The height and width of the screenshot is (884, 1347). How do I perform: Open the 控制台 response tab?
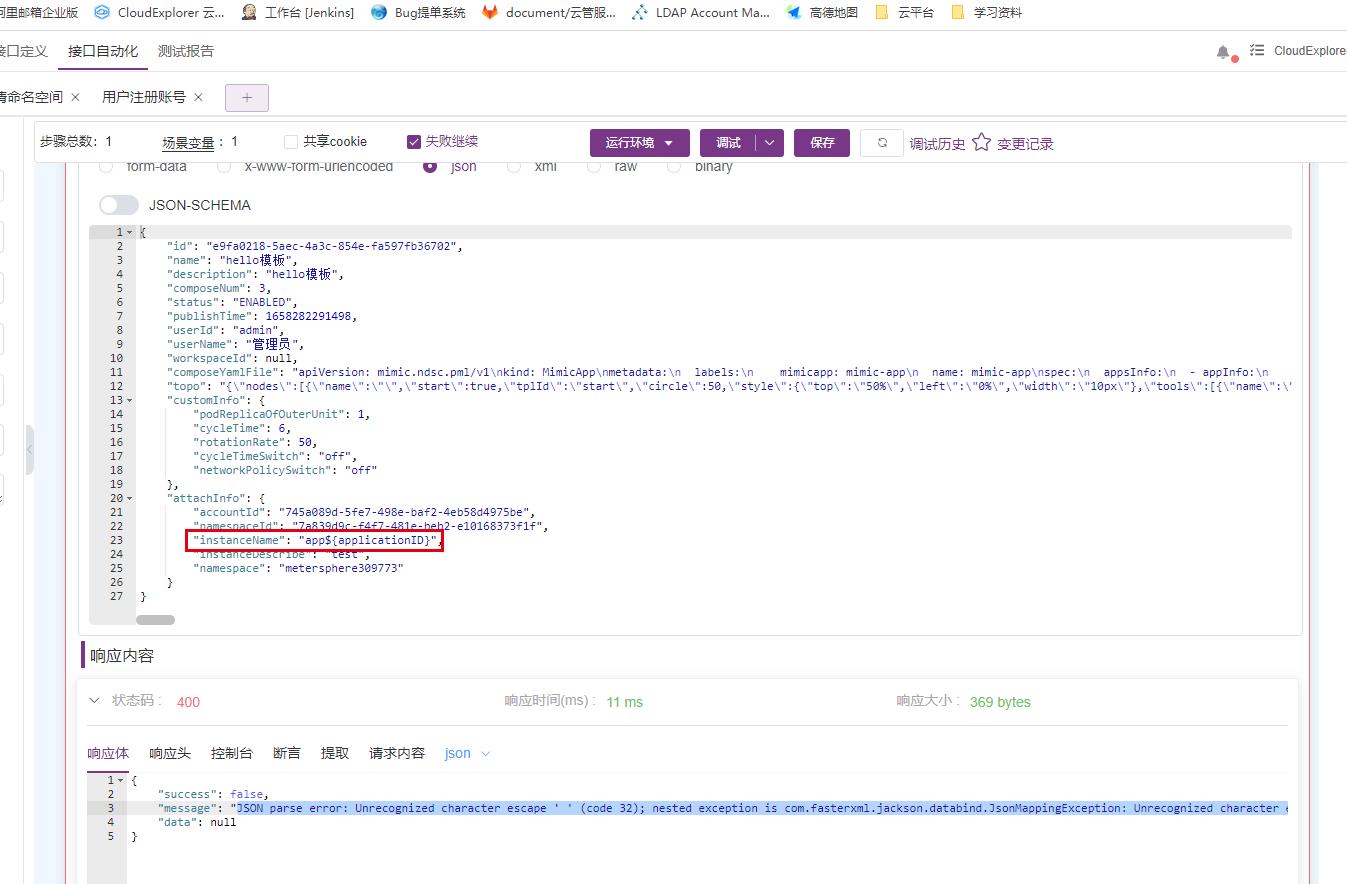click(x=232, y=753)
